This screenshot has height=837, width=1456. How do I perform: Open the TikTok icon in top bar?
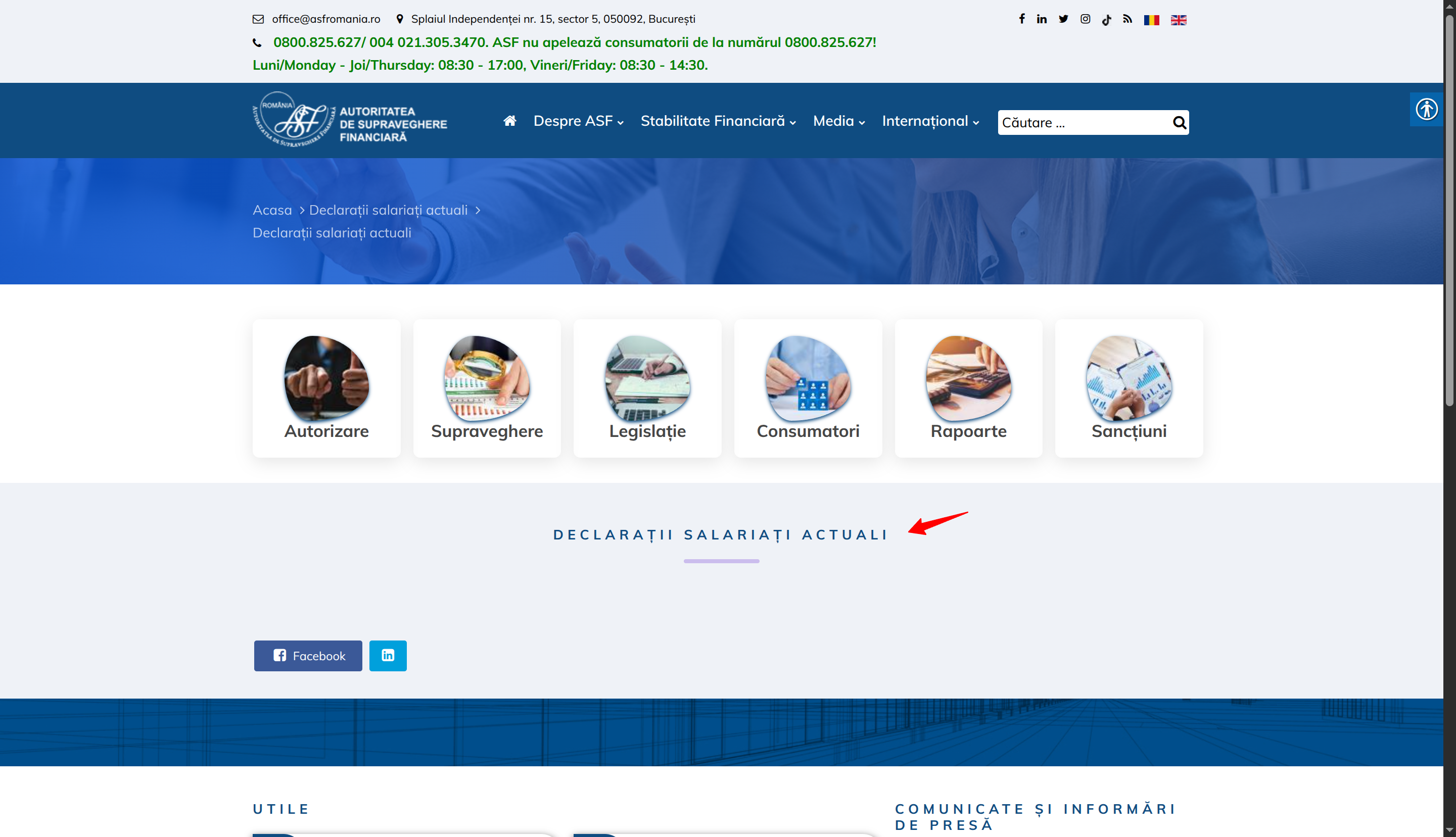point(1106,20)
